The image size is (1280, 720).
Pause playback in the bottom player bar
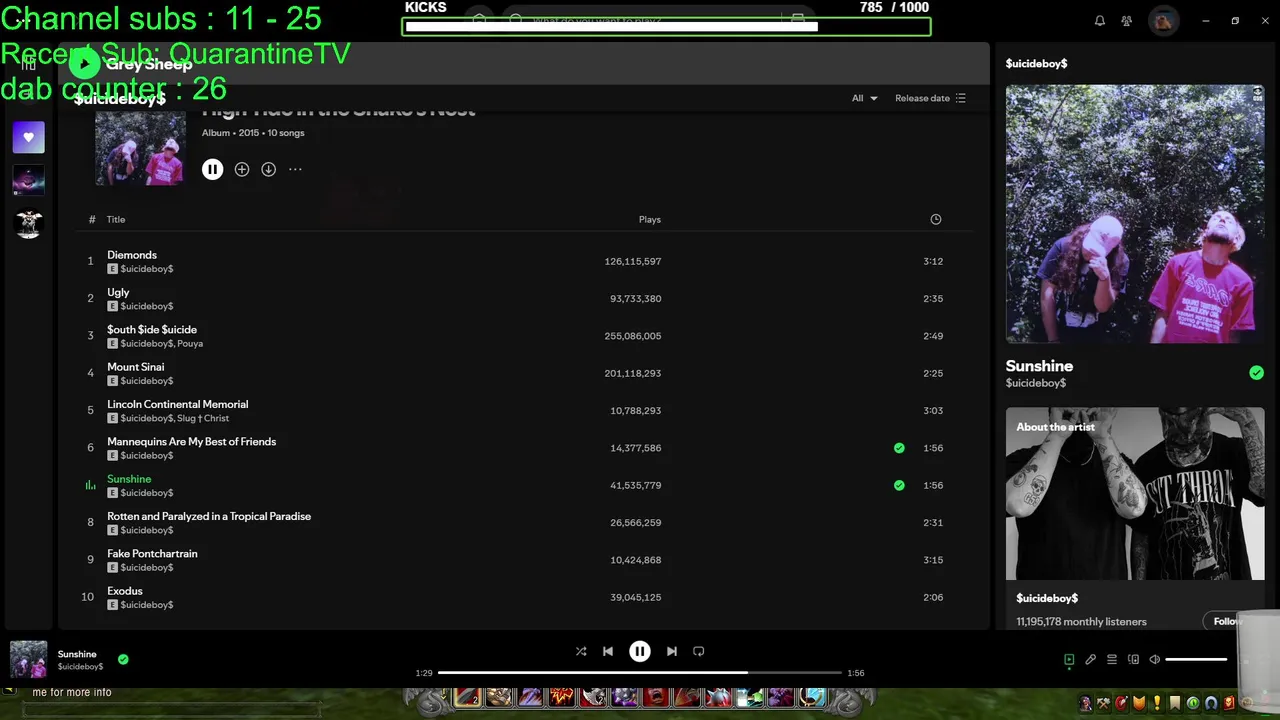click(x=640, y=651)
